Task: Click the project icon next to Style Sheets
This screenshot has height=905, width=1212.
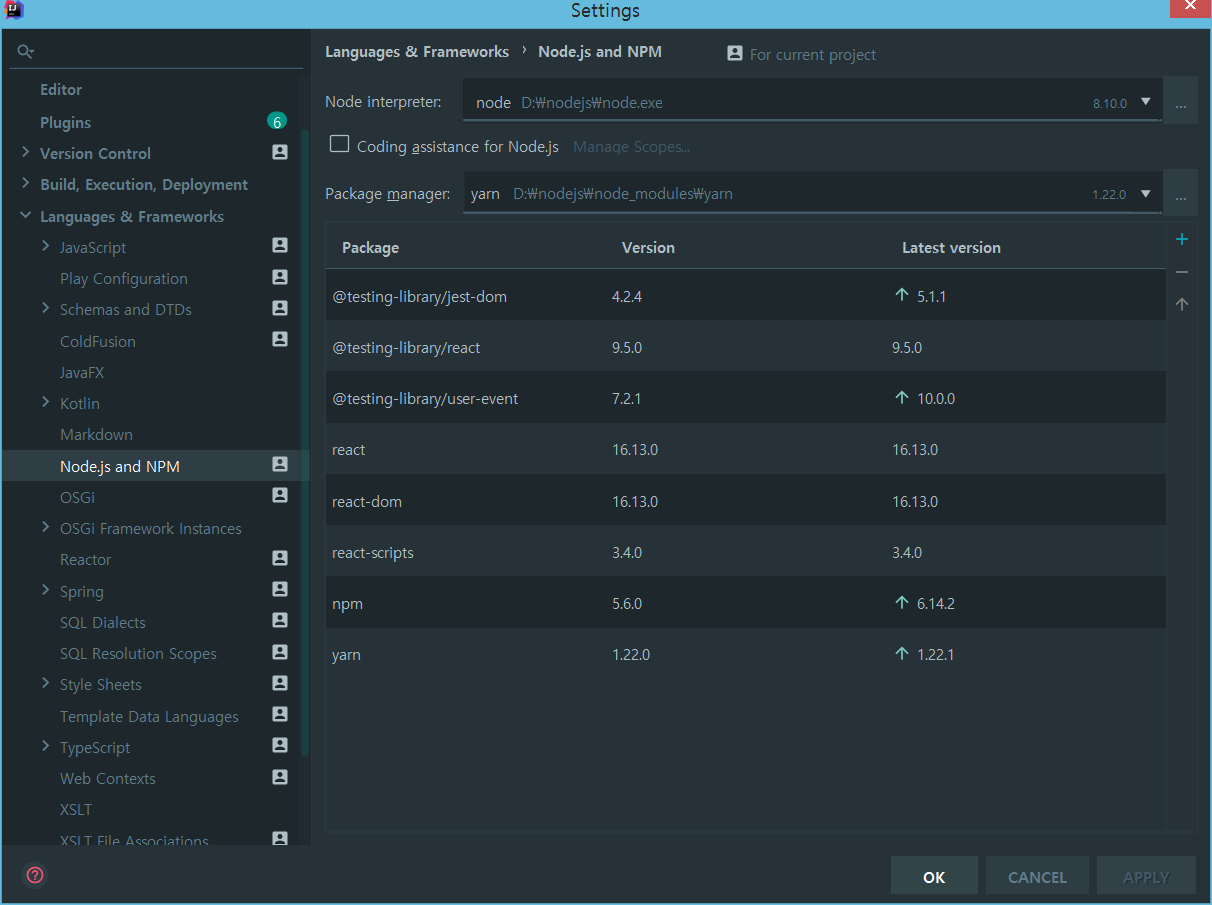Action: click(x=280, y=683)
